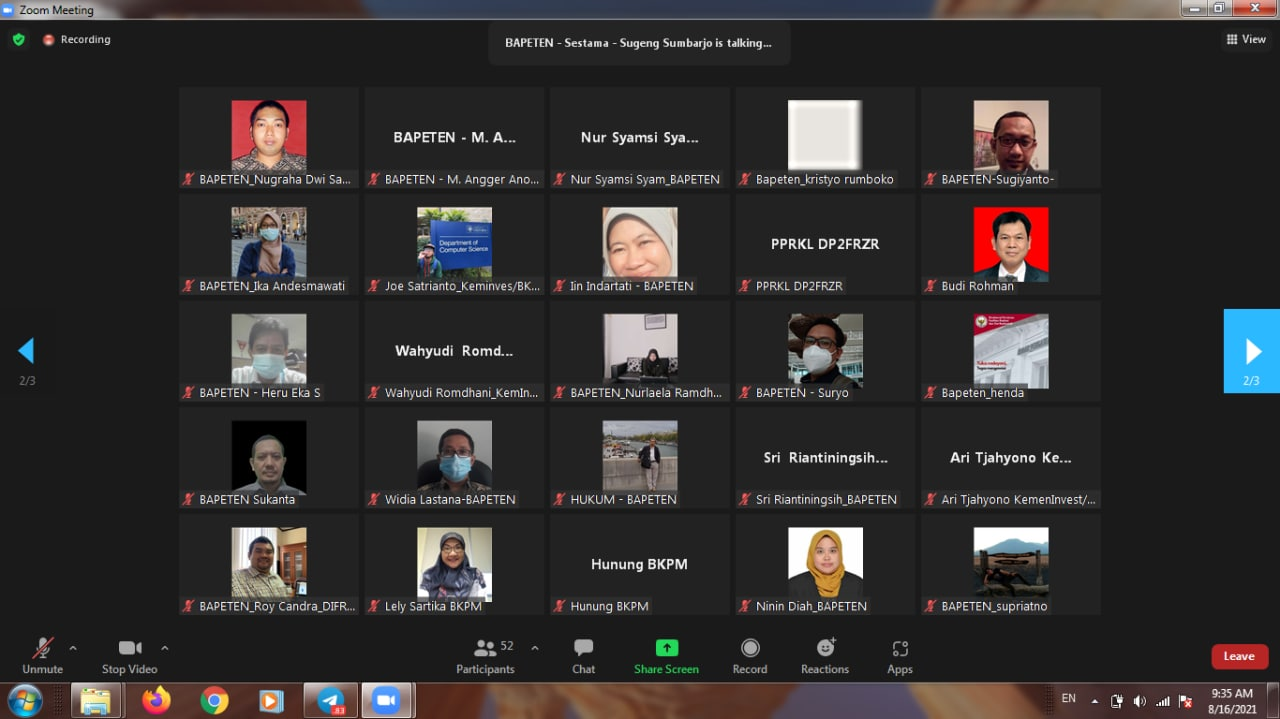Toggle Stop Video camera button
This screenshot has height=719, width=1280.
click(129, 648)
